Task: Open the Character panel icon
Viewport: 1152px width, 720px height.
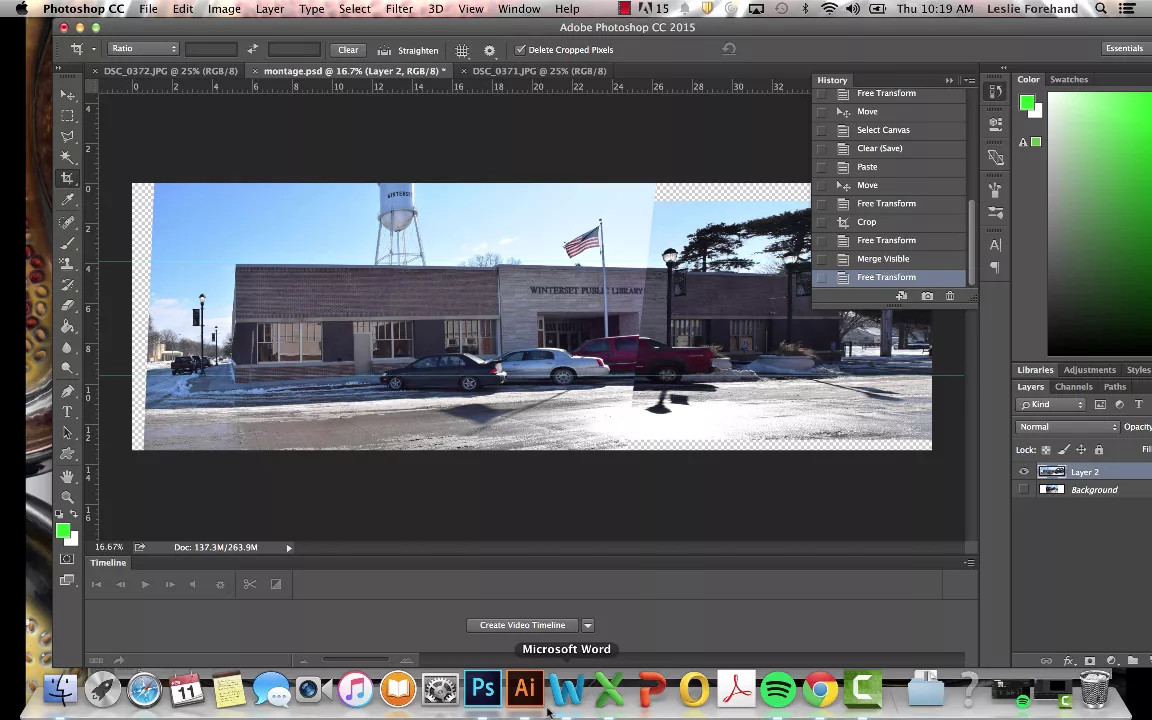Action: [995, 245]
